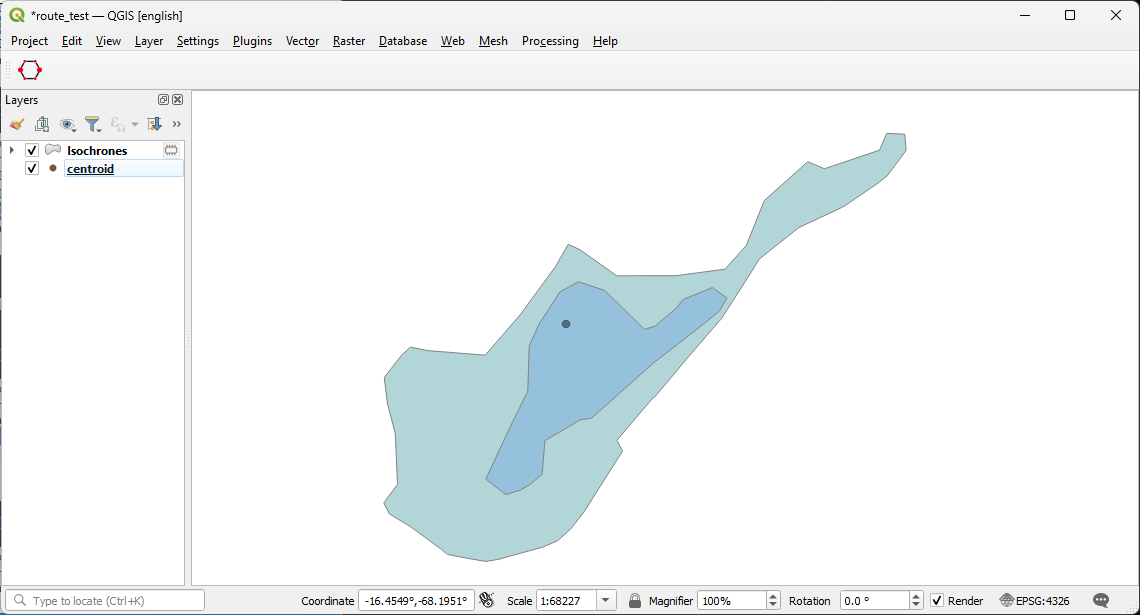Click the Filter Legend by Expression icon
The width and height of the screenshot is (1140, 615).
coord(118,124)
